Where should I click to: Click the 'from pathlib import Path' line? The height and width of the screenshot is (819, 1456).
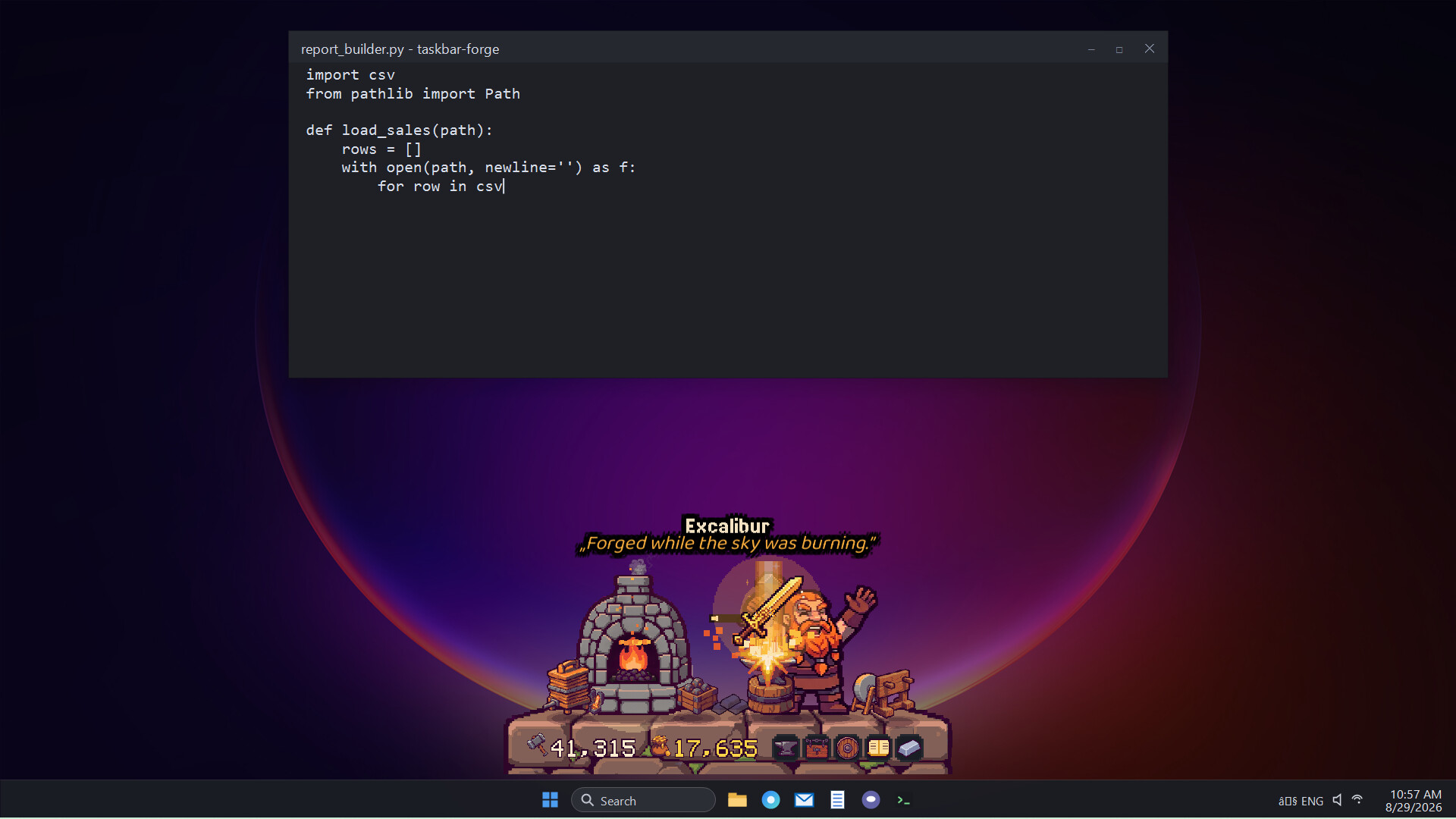(x=413, y=94)
